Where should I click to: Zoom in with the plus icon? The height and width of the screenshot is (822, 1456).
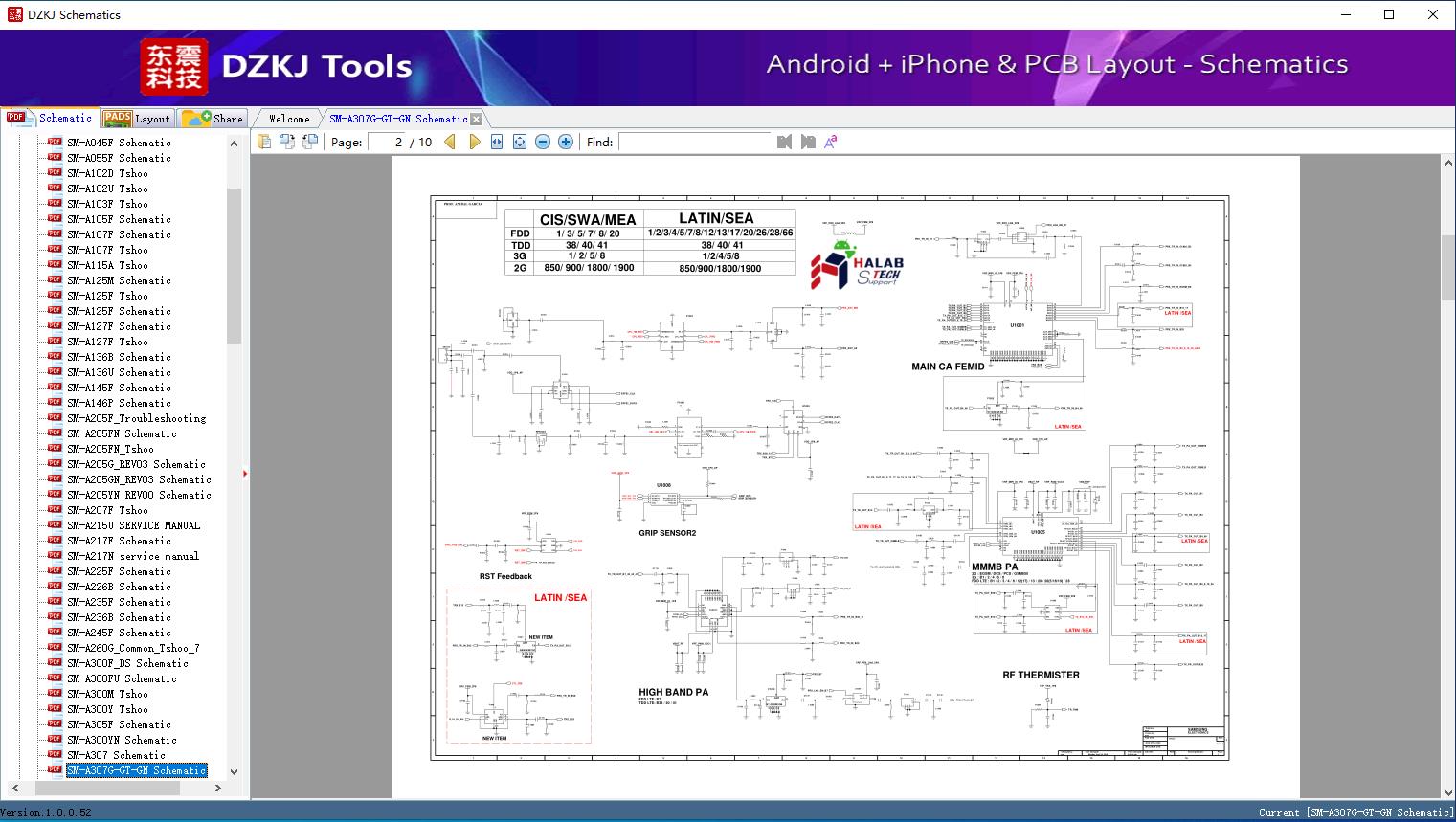click(x=566, y=142)
